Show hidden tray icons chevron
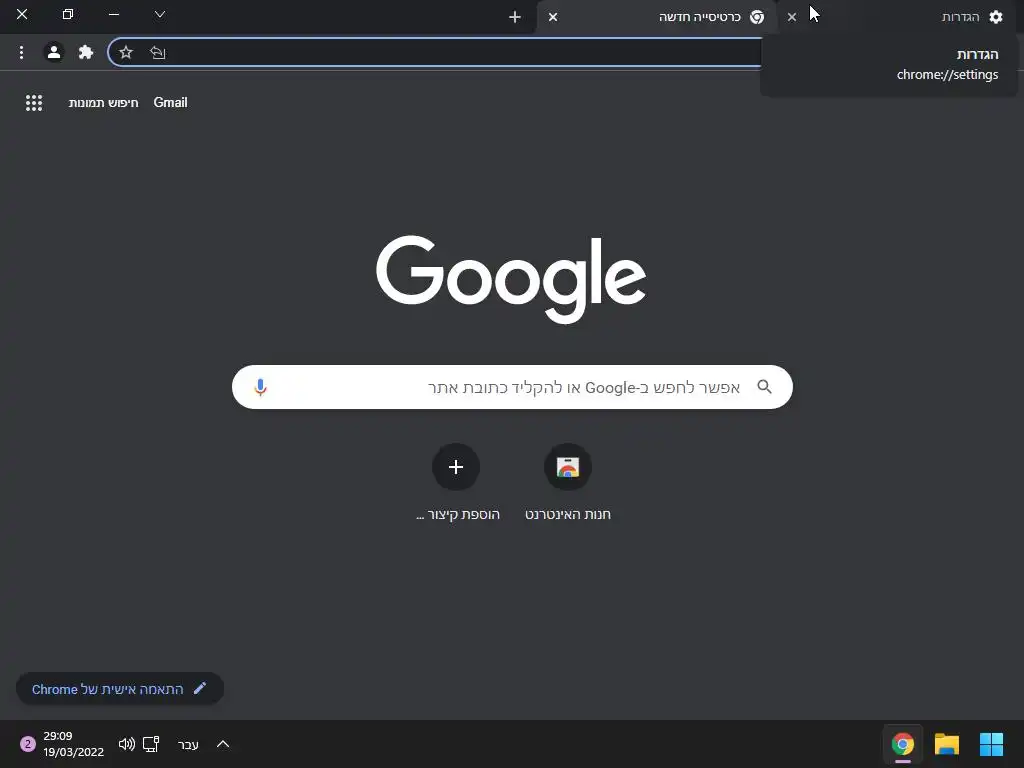The width and height of the screenshot is (1024, 768). pyautogui.click(x=223, y=744)
